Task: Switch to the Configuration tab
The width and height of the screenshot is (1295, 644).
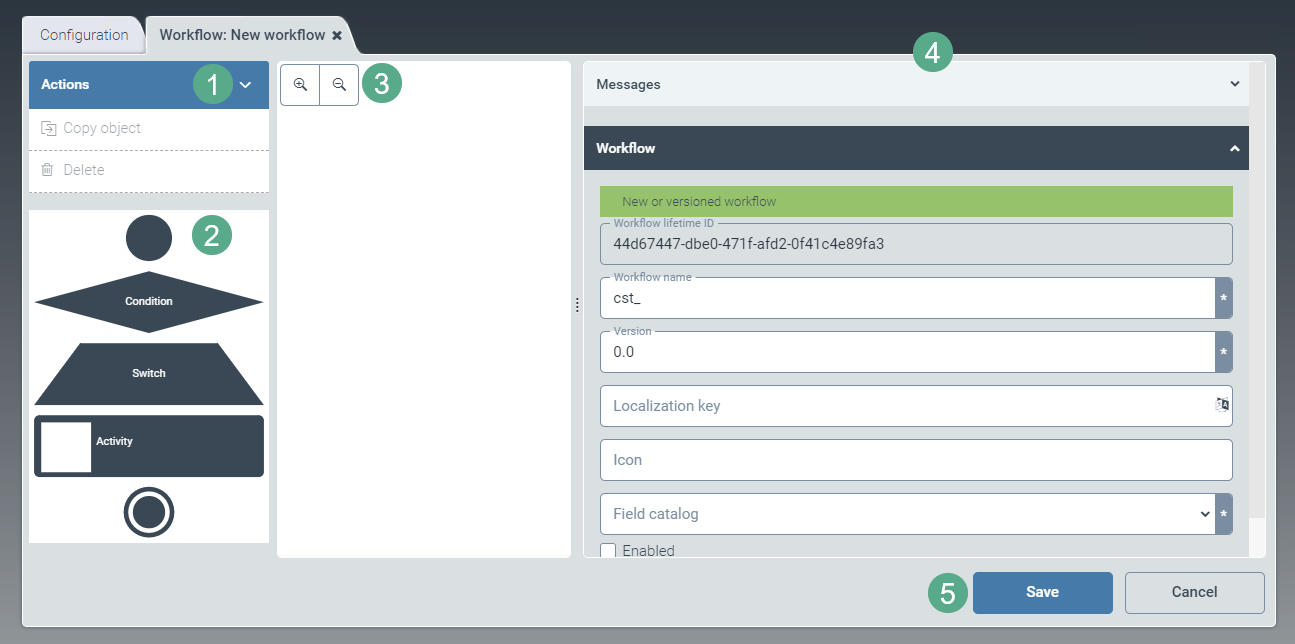Action: click(x=83, y=34)
